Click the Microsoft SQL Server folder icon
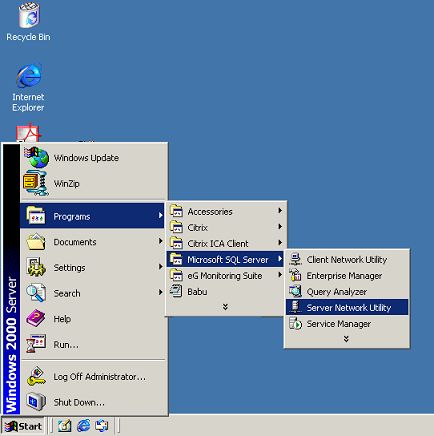Screen dimensions: 434x436 [176, 259]
